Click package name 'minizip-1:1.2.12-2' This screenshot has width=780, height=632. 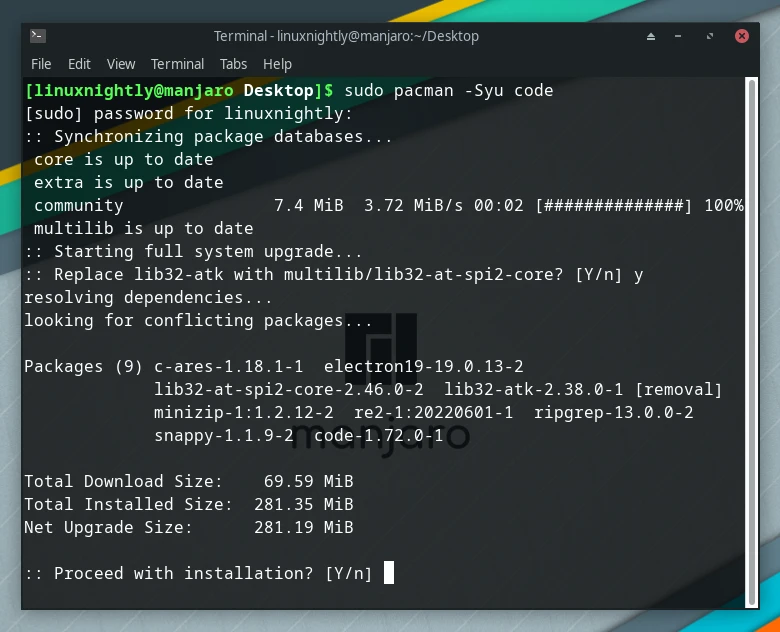[244, 412]
